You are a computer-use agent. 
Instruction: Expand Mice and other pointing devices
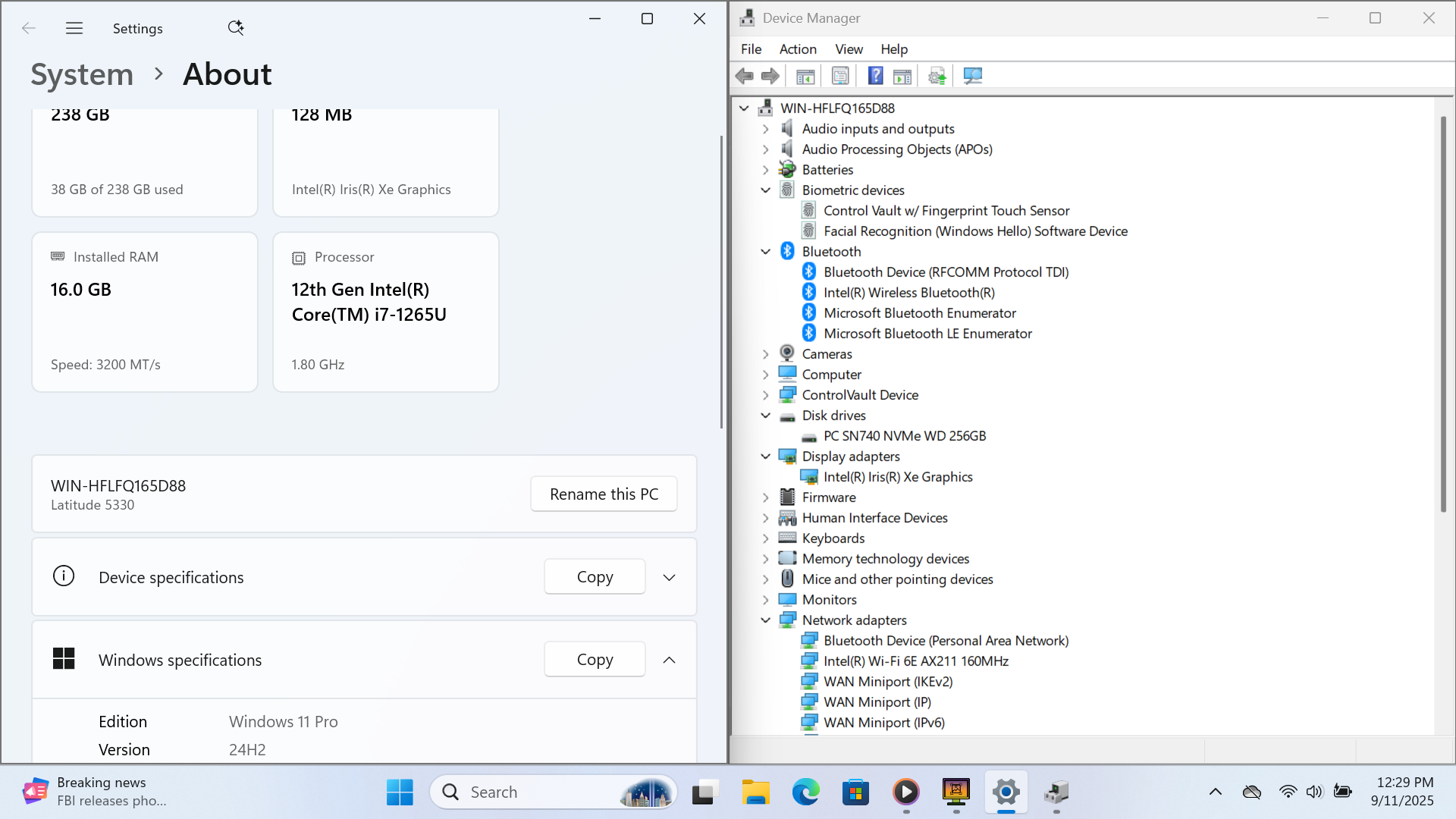pos(766,579)
